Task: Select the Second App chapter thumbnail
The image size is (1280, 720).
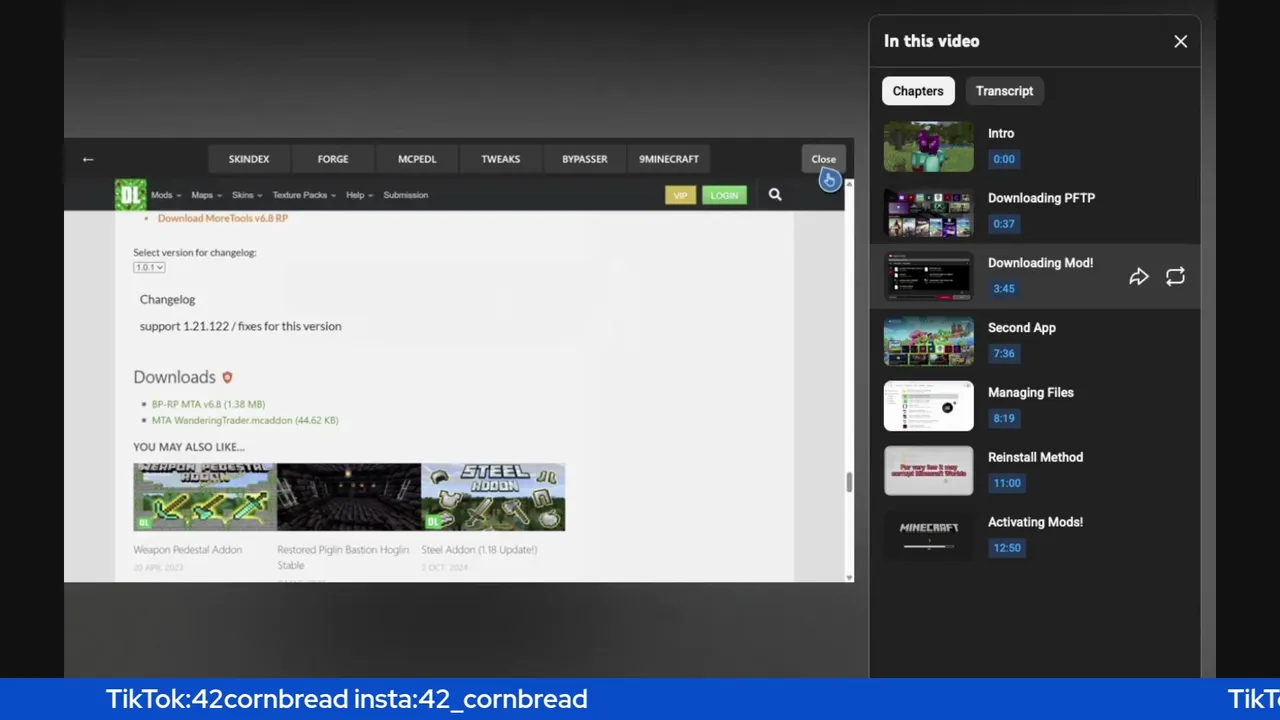Action: click(x=928, y=341)
